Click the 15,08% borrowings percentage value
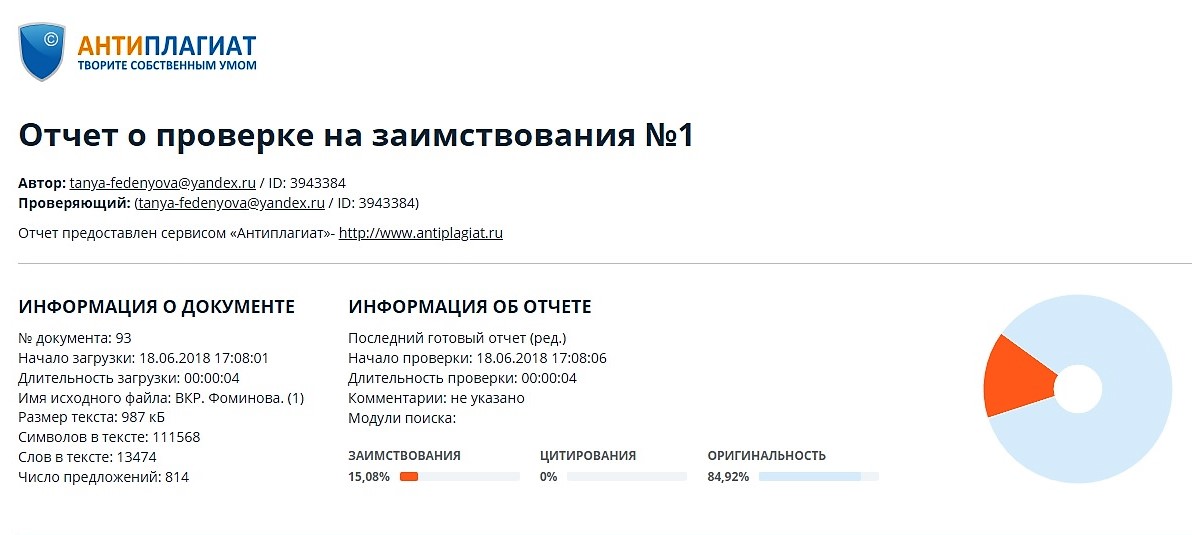Viewport: 1192px width, 535px height. 369,477
